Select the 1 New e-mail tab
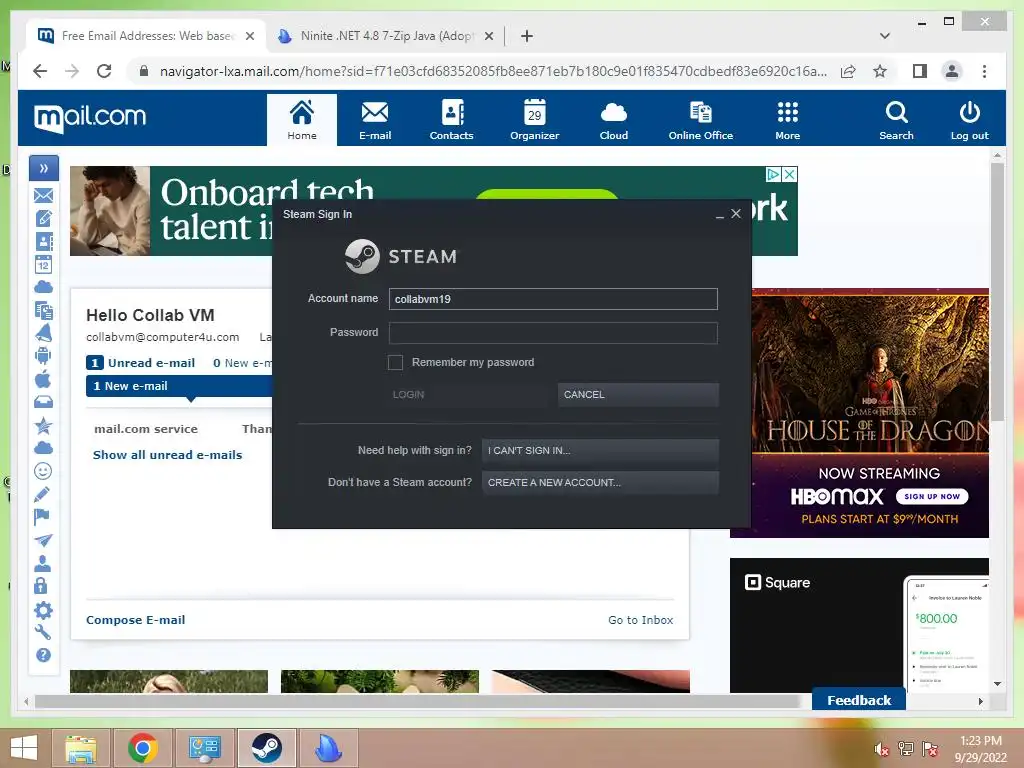 click(x=179, y=386)
